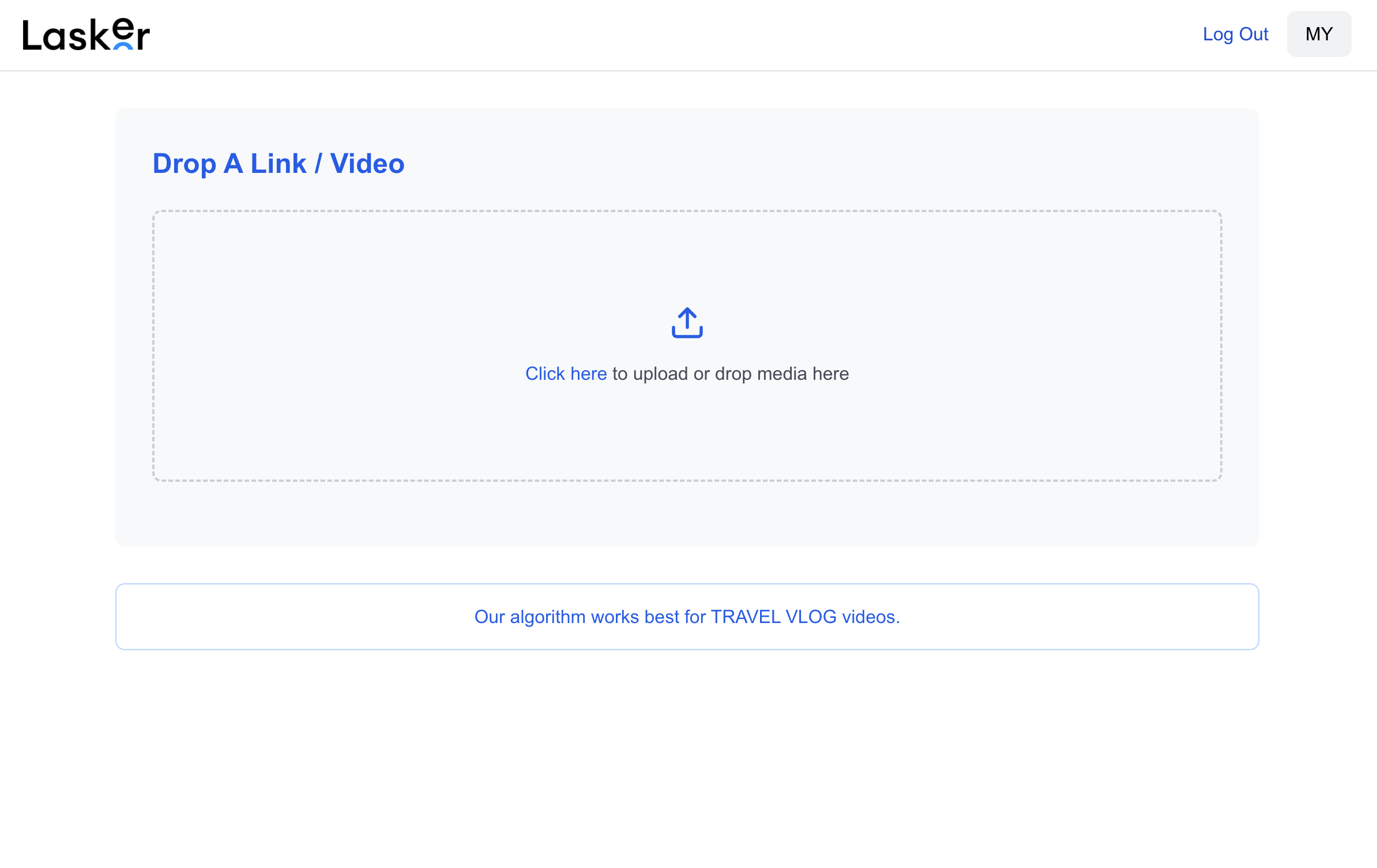Image resolution: width=1377 pixels, height=868 pixels.
Task: Click the words "TRAVEL VLOG" in banner
Action: pos(773,617)
